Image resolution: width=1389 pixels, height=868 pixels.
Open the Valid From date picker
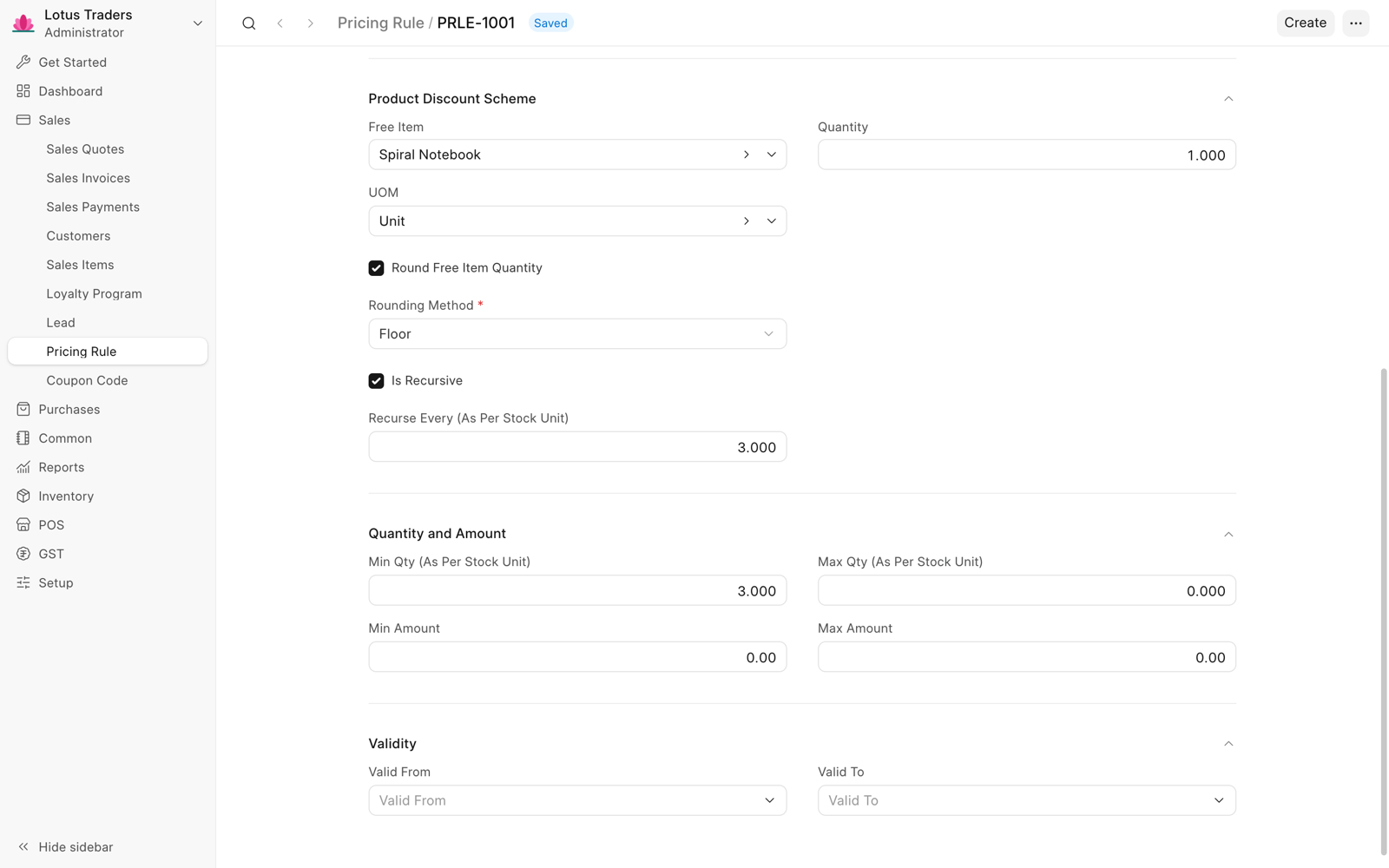point(577,800)
